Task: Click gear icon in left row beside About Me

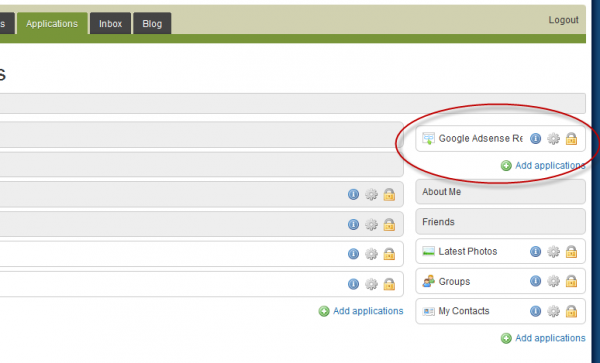Action: [371, 195]
